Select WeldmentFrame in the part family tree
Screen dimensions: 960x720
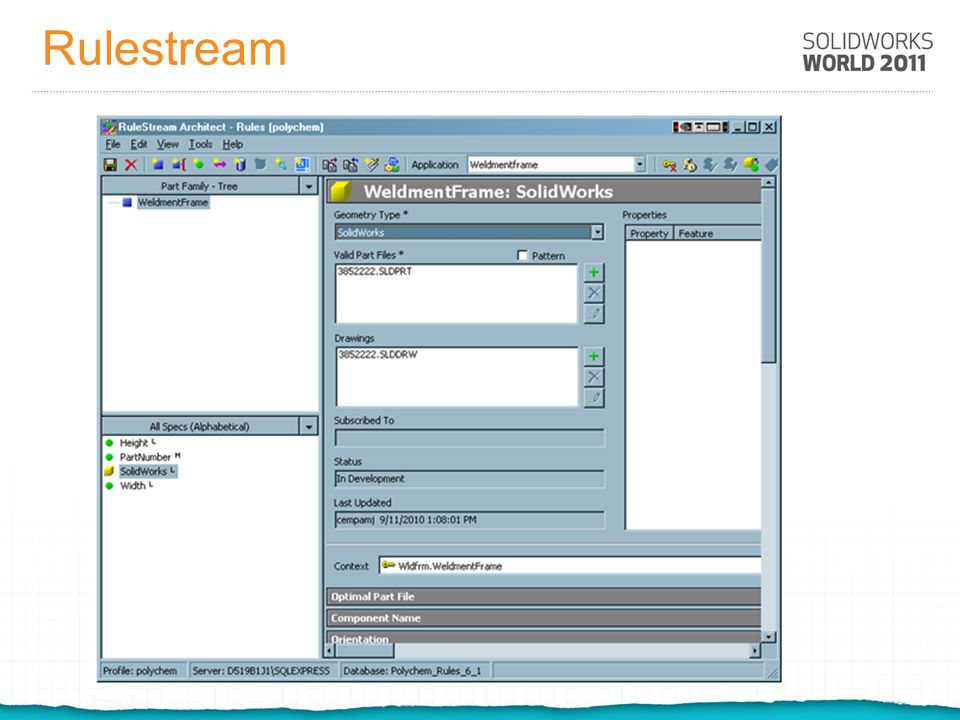pos(173,202)
